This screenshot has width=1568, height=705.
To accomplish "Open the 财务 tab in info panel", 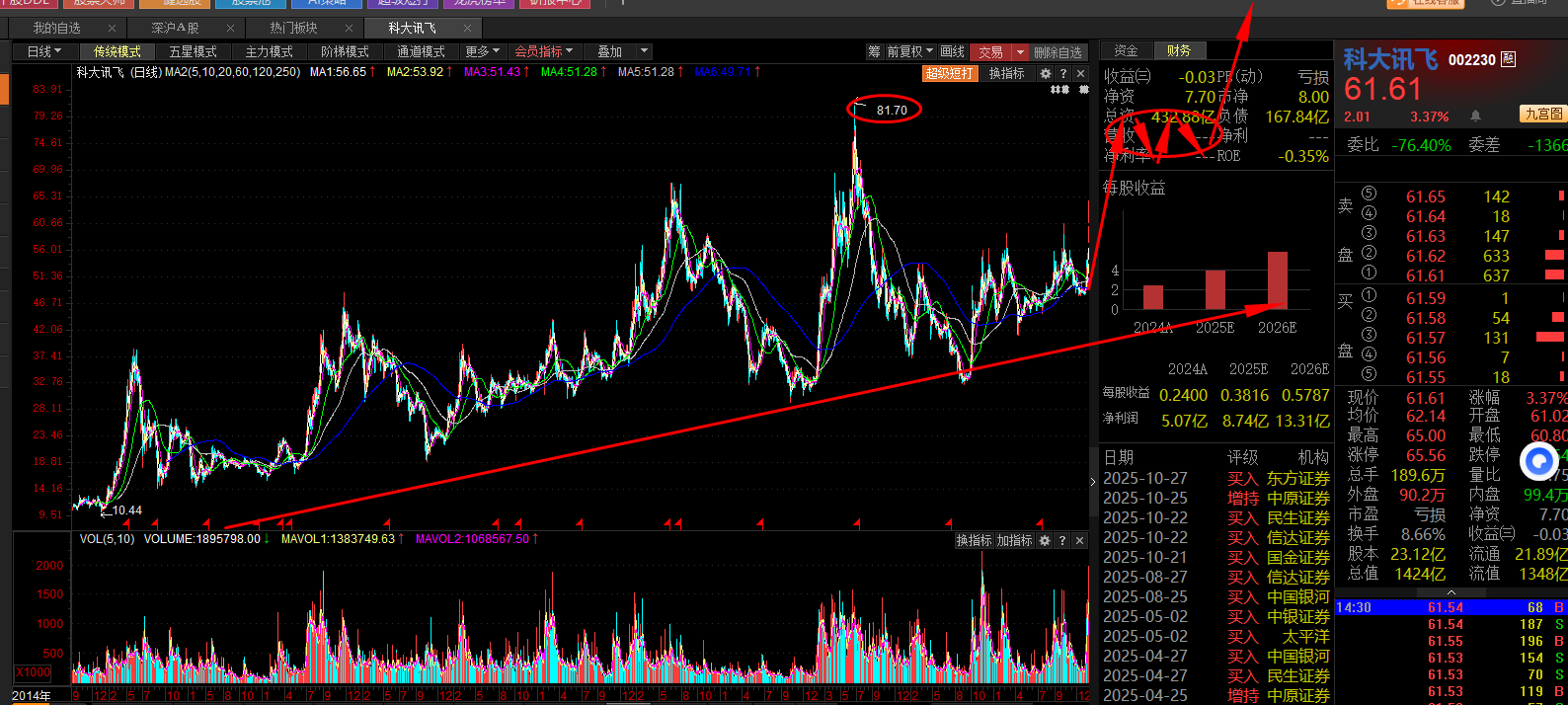I will pyautogui.click(x=1179, y=50).
